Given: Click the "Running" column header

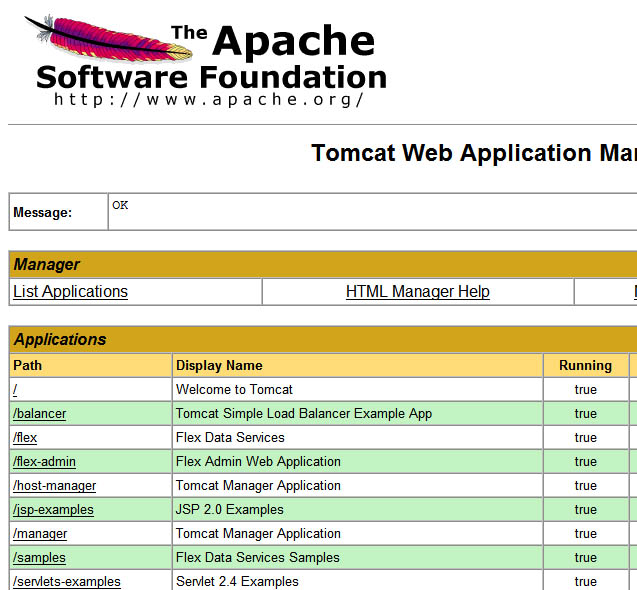Looking at the screenshot, I should [x=585, y=365].
